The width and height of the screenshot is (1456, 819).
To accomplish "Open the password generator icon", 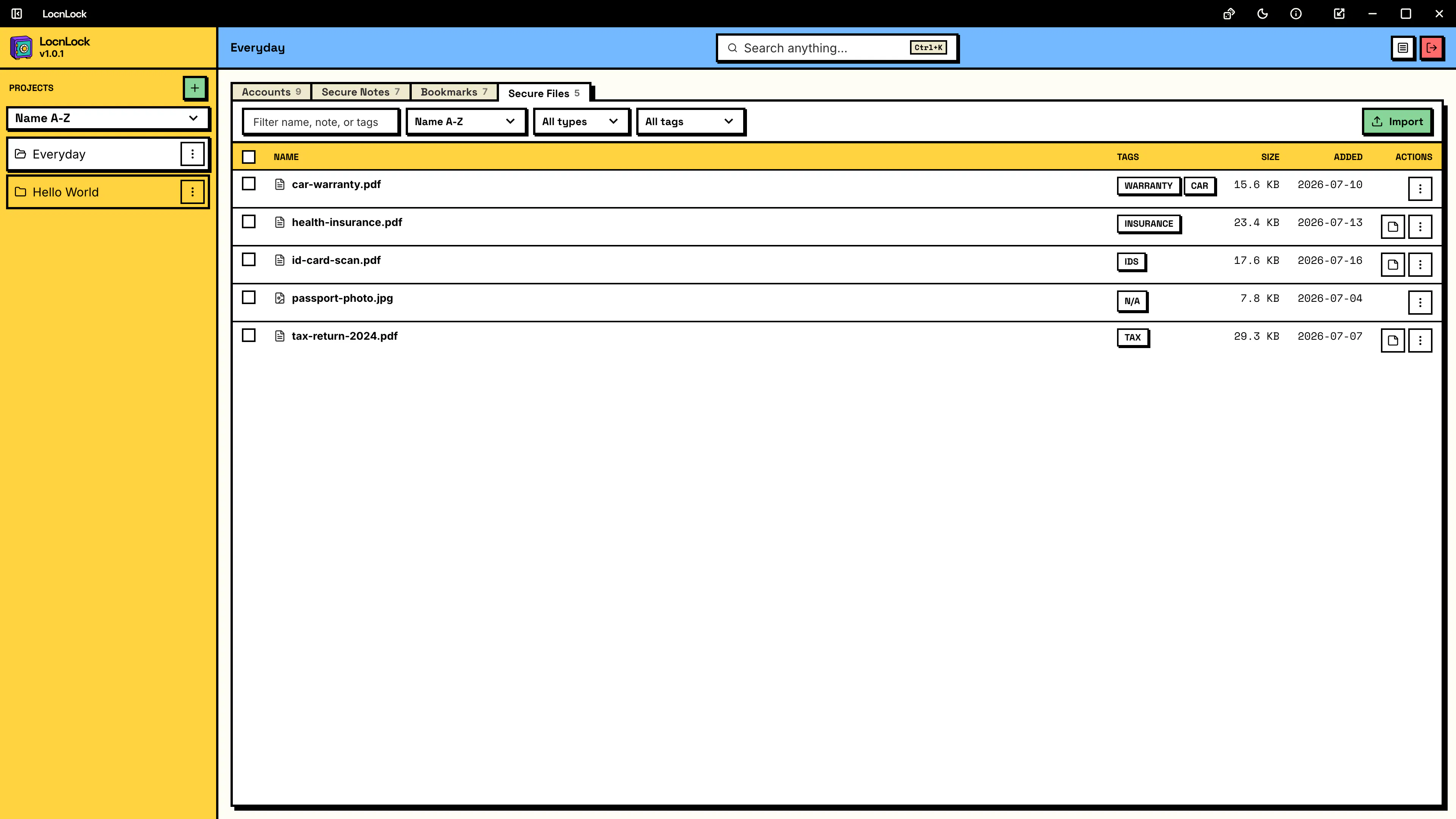I will point(1229,14).
